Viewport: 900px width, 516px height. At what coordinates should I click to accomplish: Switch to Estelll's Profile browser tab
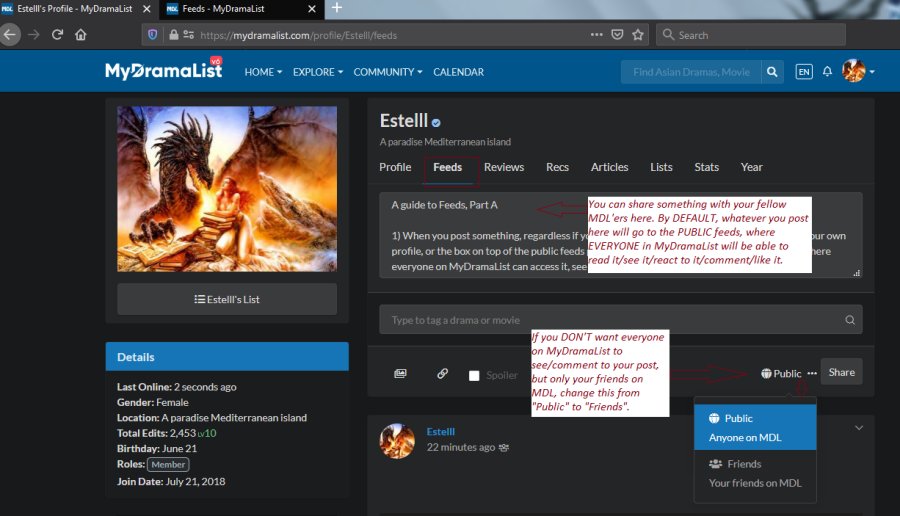75,9
